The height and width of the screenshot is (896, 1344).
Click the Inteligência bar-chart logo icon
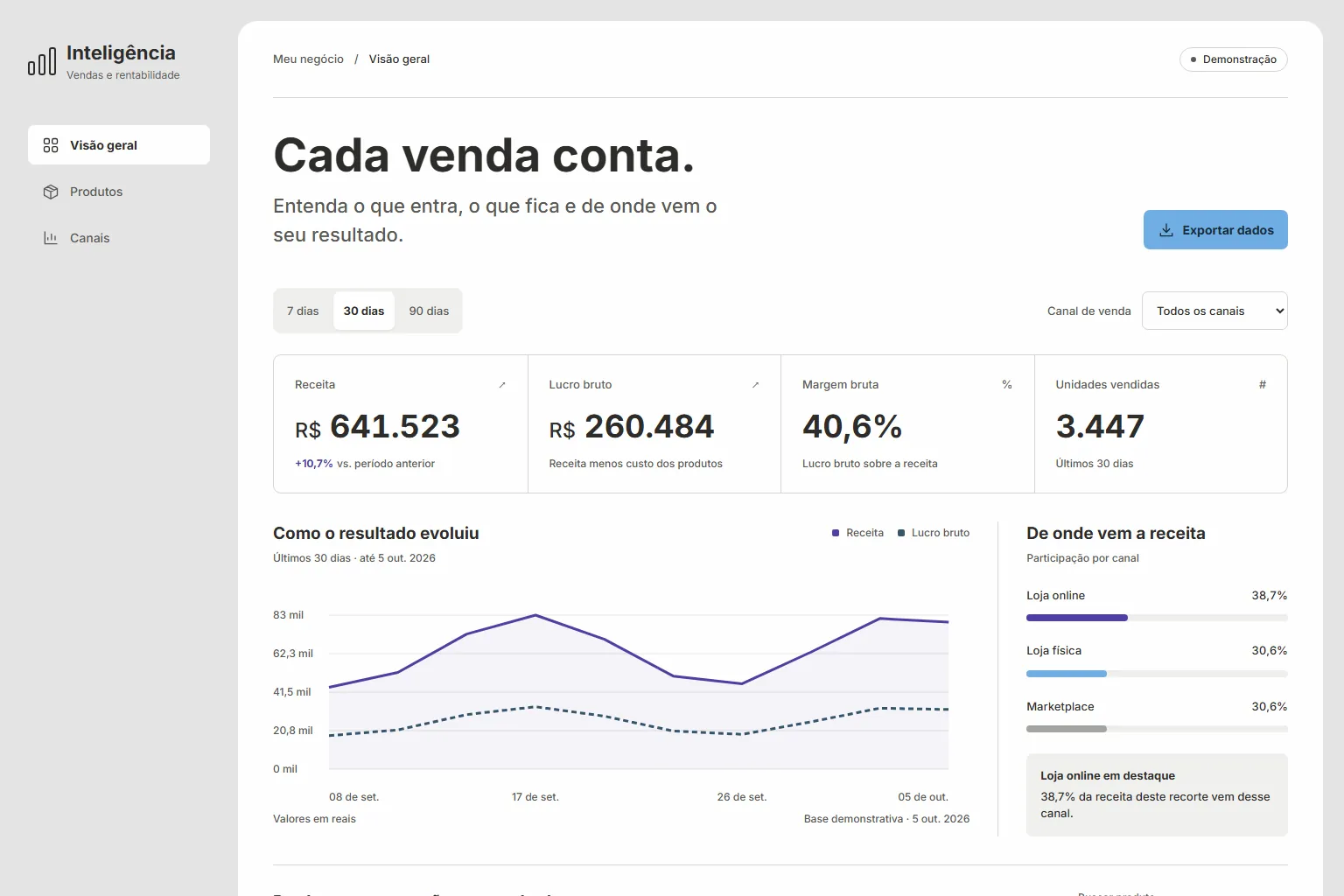tap(42, 61)
